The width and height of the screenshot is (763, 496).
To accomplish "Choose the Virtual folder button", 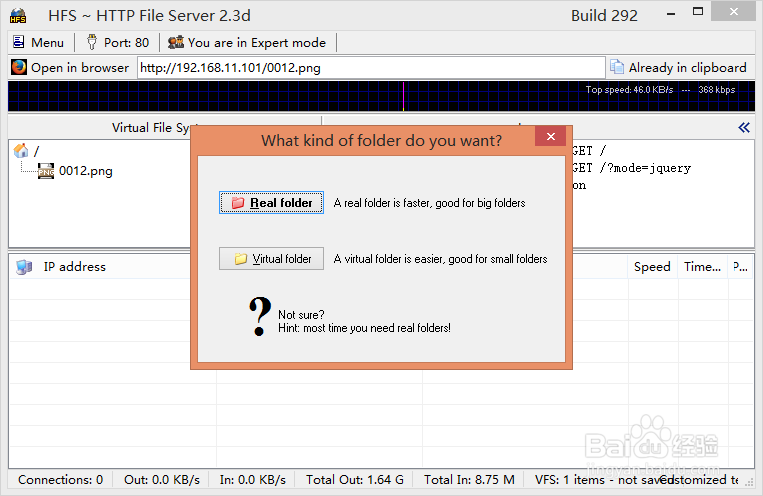I will point(271,258).
